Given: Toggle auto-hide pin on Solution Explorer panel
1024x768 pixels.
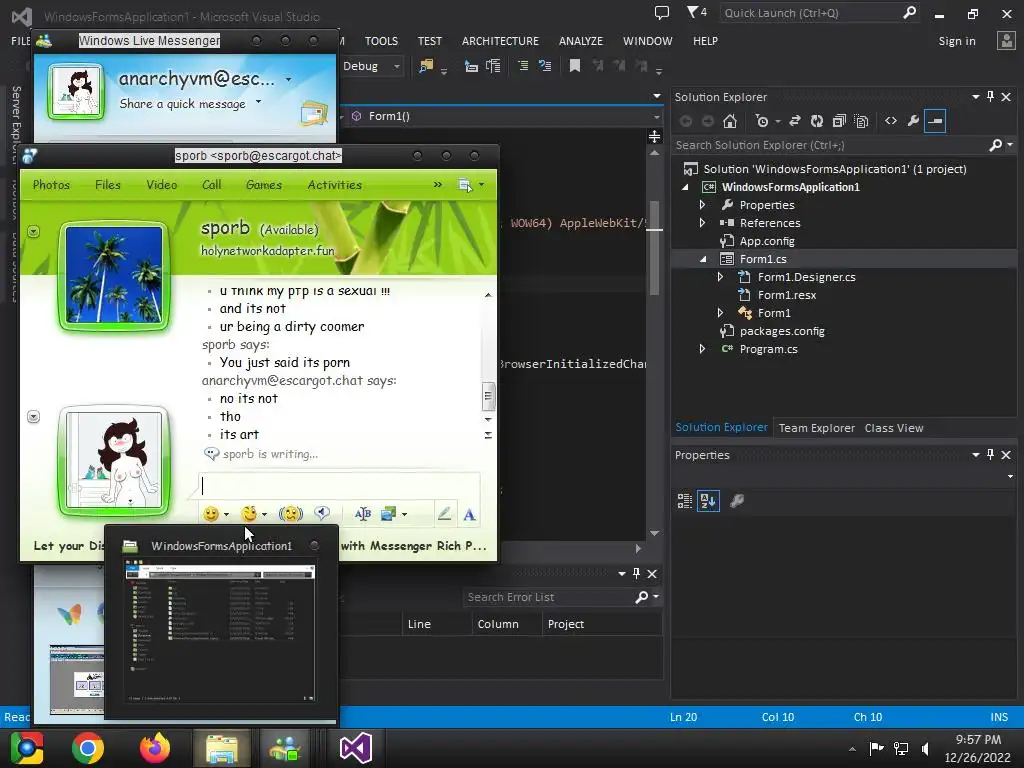Looking at the screenshot, I should 990,97.
